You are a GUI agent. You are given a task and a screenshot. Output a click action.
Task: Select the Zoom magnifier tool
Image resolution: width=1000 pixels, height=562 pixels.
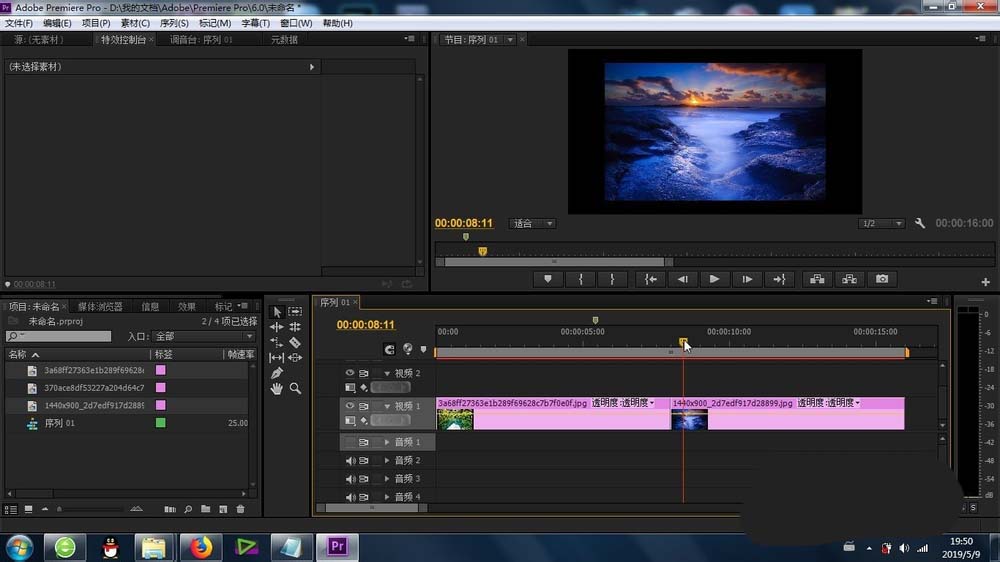(295, 388)
